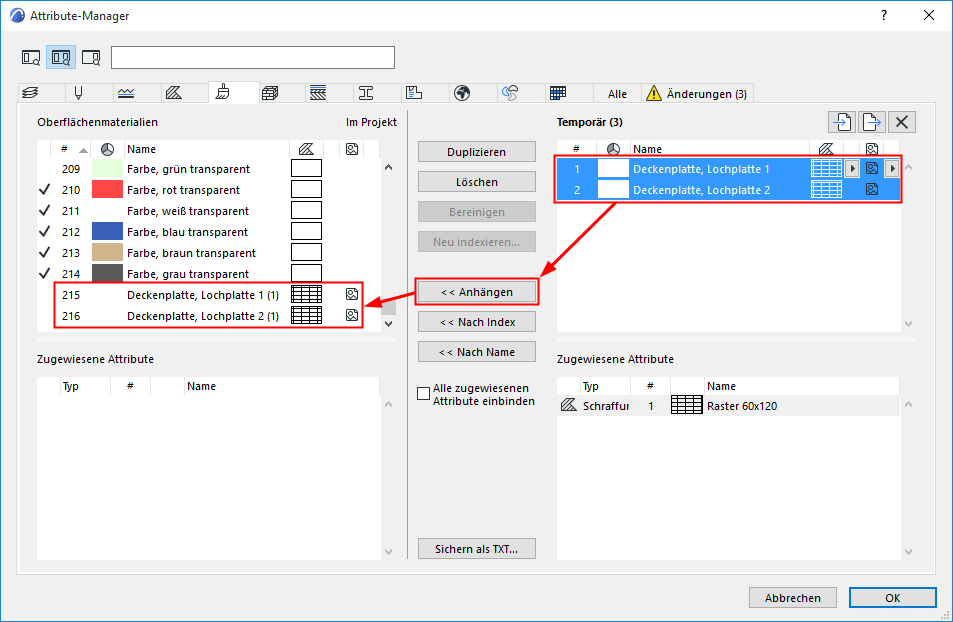The image size is (953, 622).
Task: Open the grid MEP Systems tab icon
Action: (x=558, y=93)
